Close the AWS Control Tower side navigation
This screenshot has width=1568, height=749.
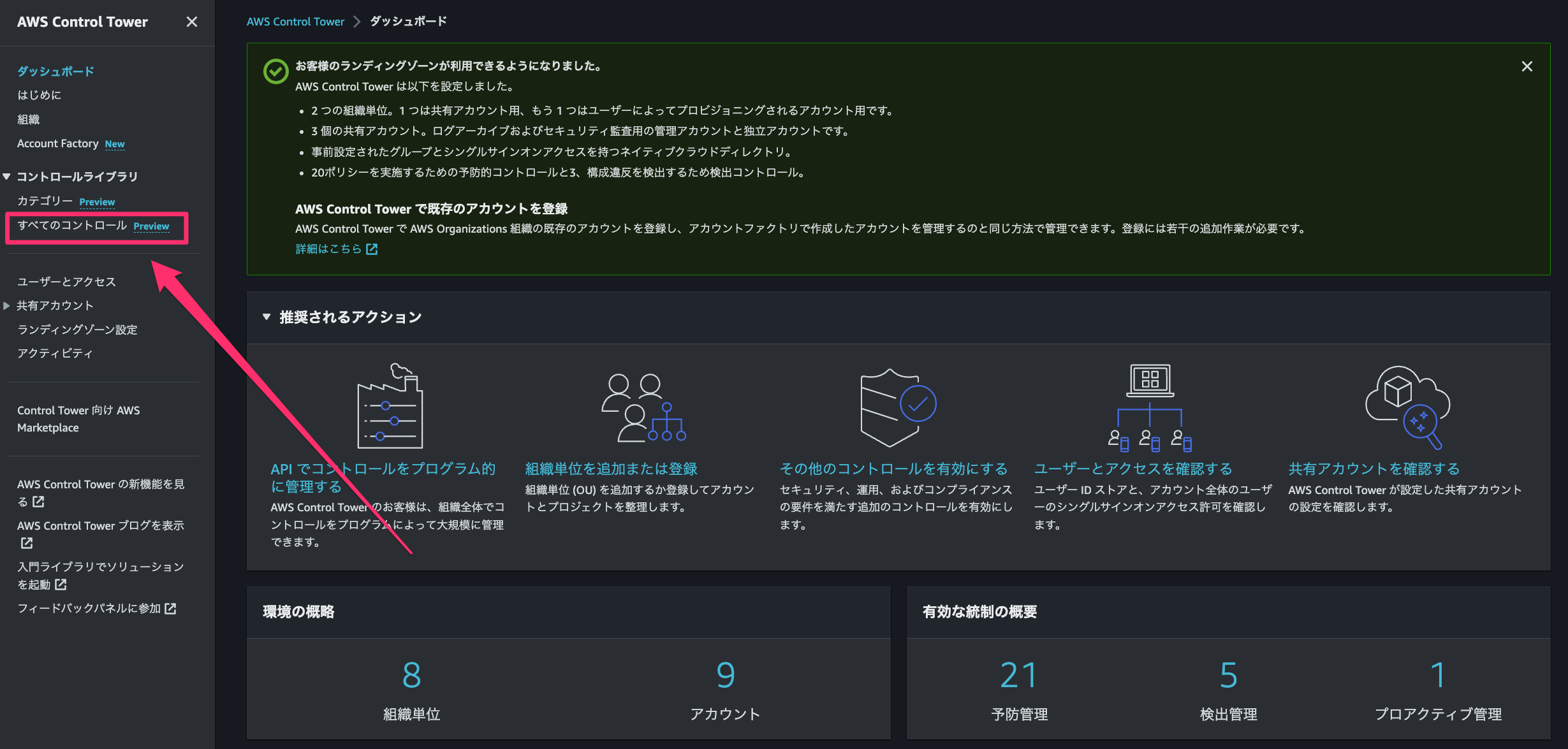(x=191, y=22)
